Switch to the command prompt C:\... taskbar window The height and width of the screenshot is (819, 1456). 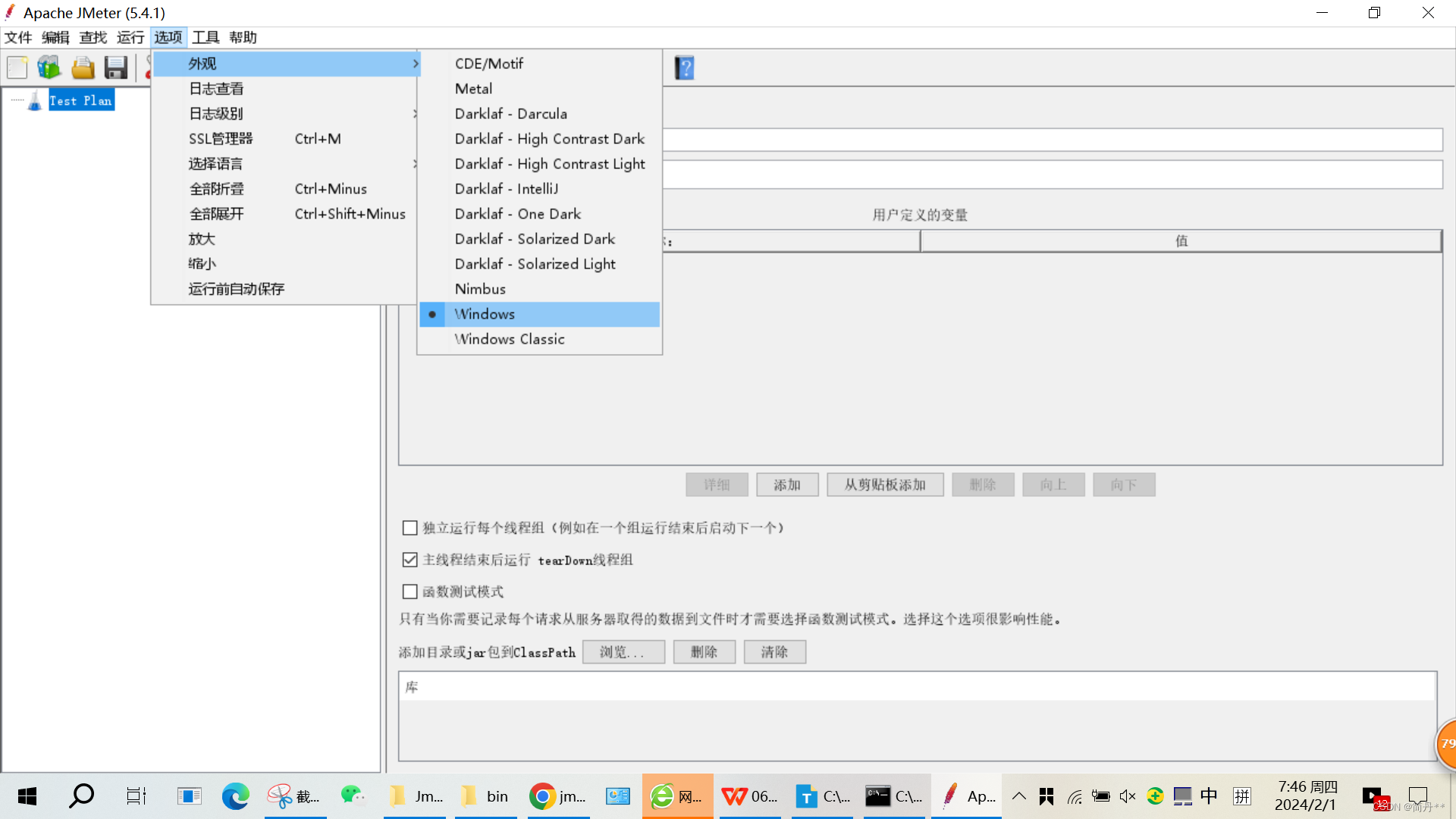pos(895,796)
